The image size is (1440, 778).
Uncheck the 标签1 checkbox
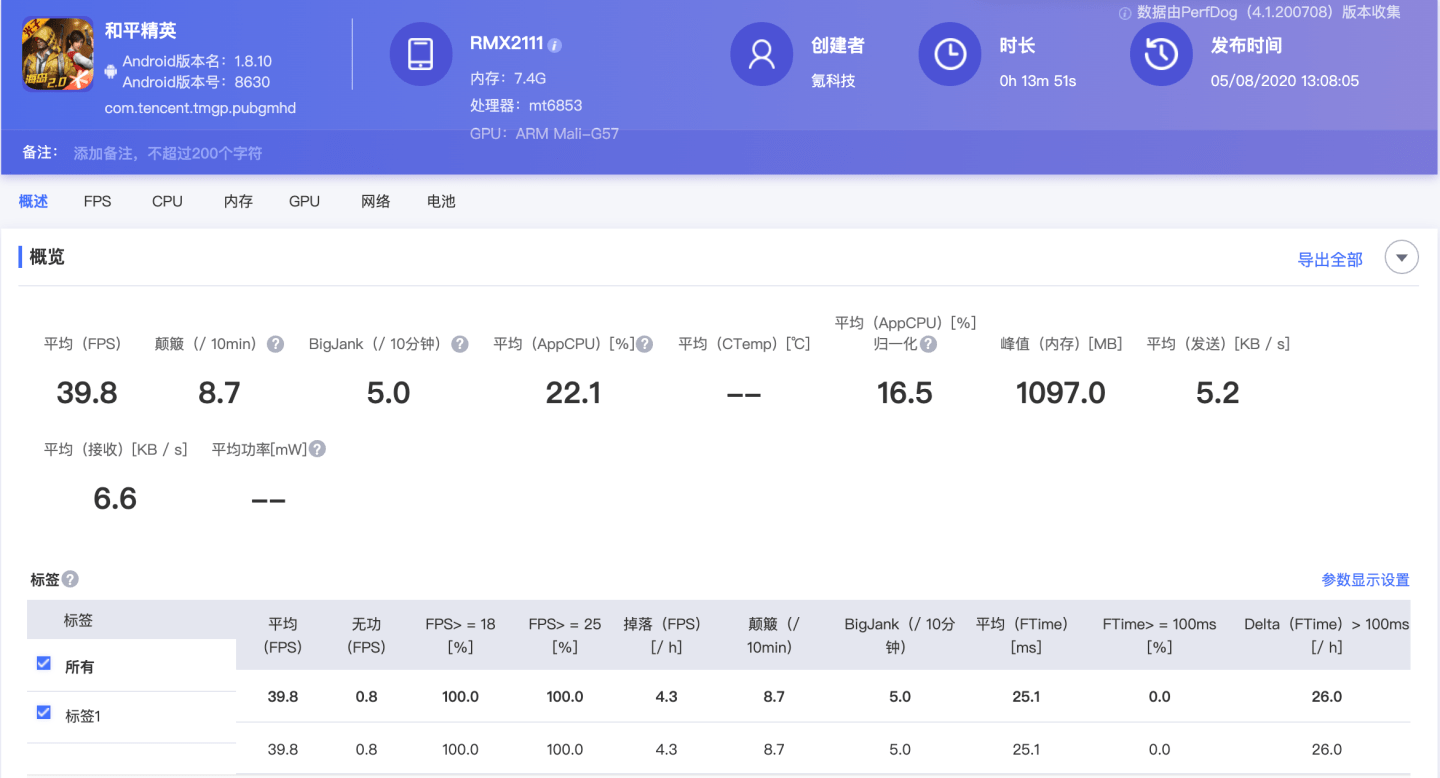click(43, 712)
